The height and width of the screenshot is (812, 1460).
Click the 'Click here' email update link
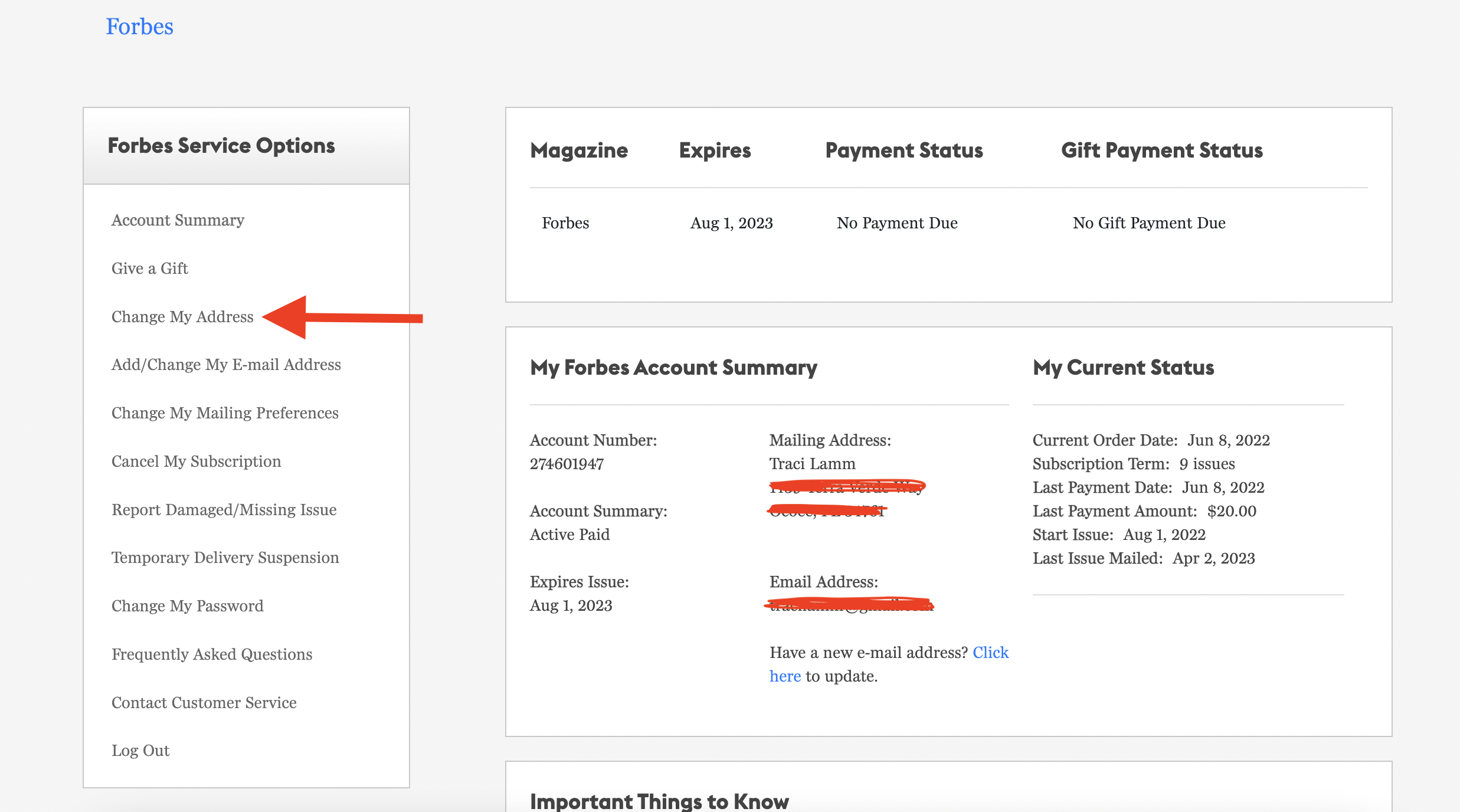tap(990, 653)
